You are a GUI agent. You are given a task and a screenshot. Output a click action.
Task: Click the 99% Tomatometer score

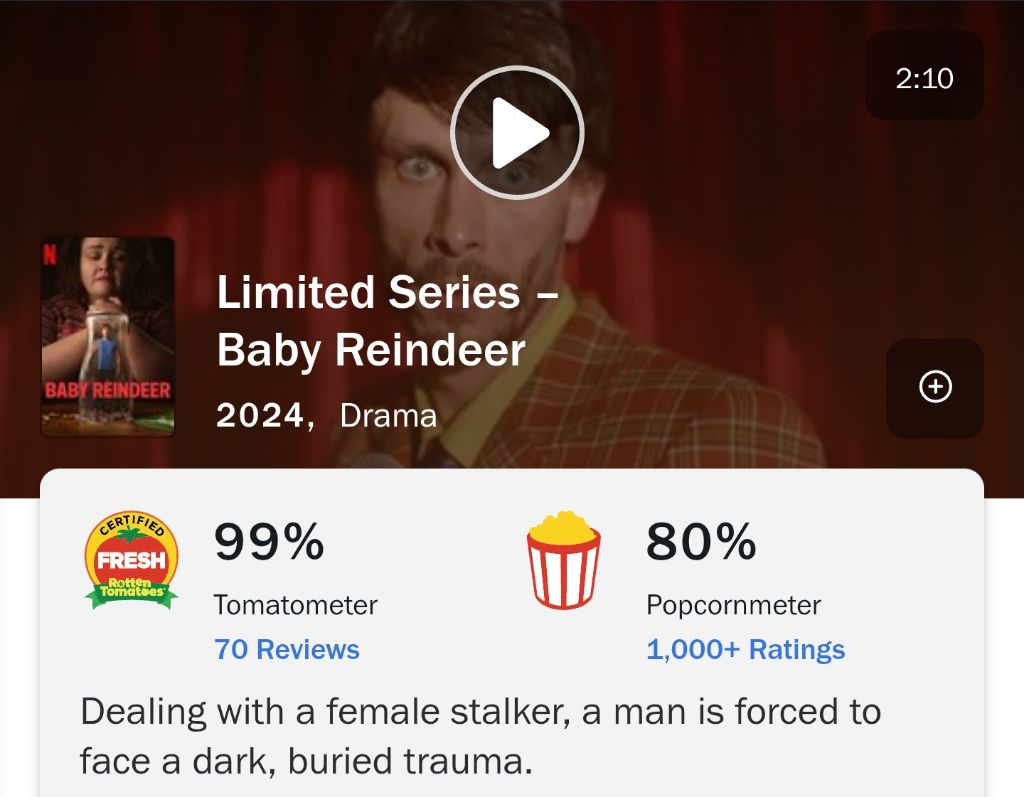point(269,542)
